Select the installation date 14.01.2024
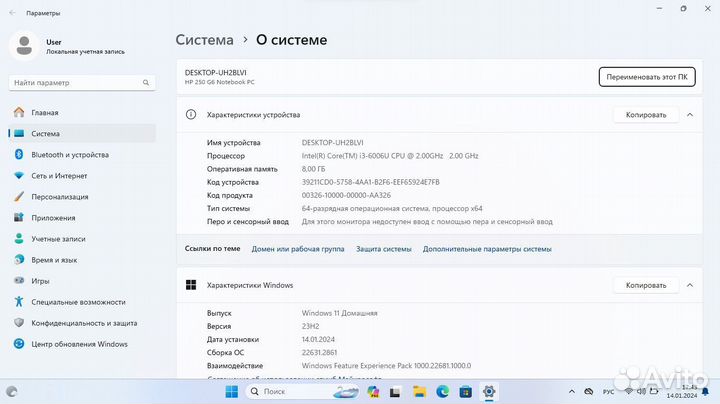This screenshot has width=720, height=404. tap(318, 339)
